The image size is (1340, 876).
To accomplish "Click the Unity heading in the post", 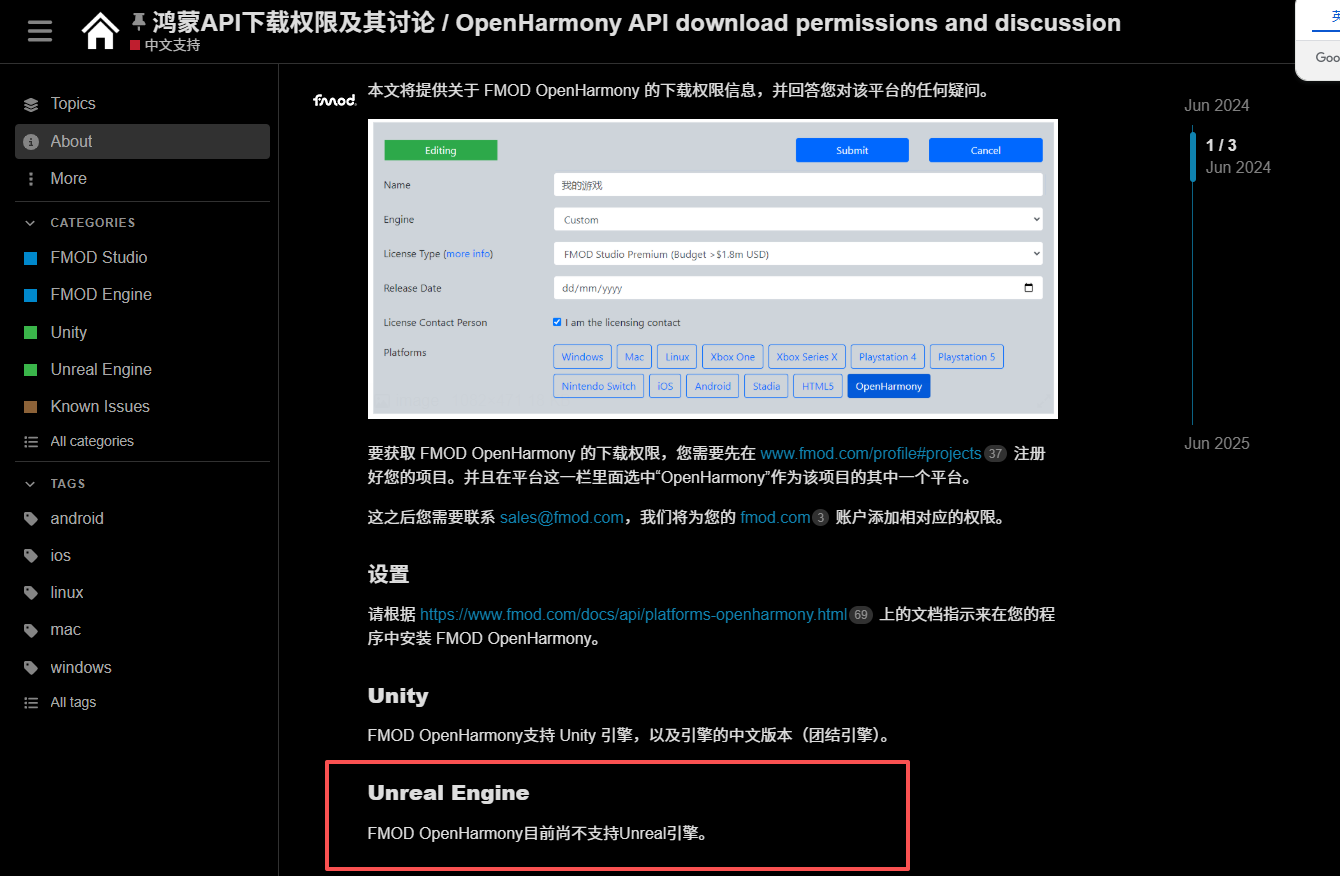I will pyautogui.click(x=398, y=696).
